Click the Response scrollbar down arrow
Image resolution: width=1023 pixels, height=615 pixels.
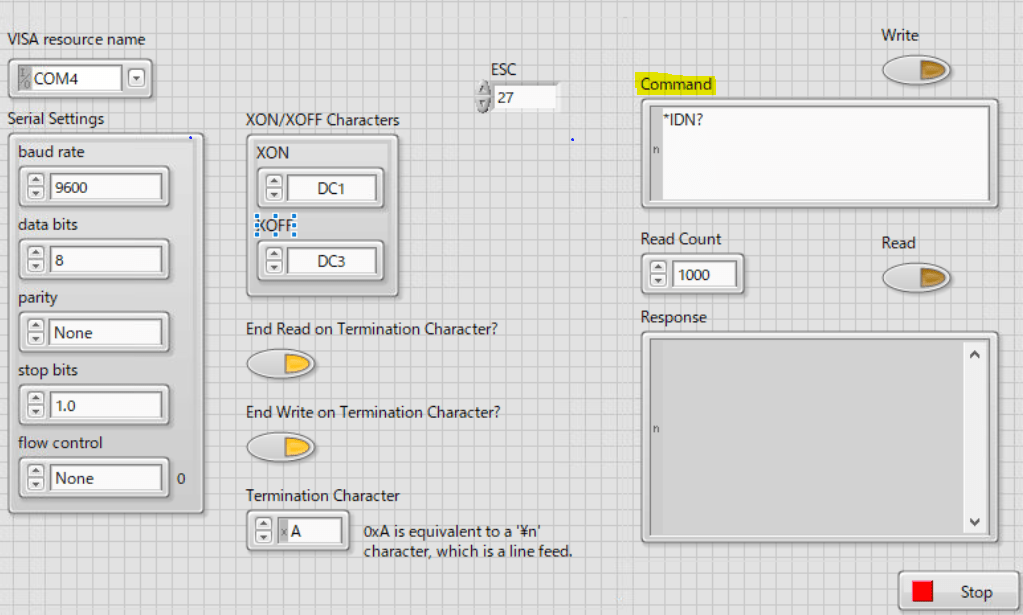point(975,522)
